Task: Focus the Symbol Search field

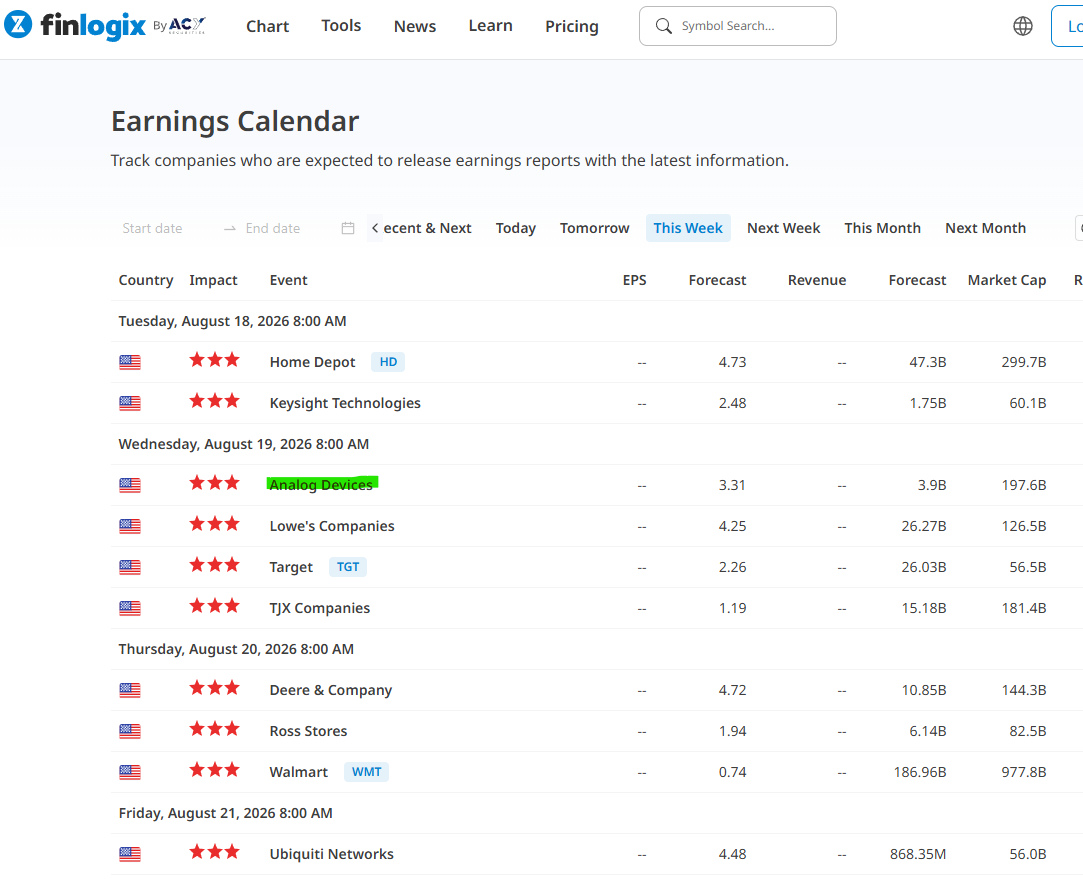Action: 738,26
